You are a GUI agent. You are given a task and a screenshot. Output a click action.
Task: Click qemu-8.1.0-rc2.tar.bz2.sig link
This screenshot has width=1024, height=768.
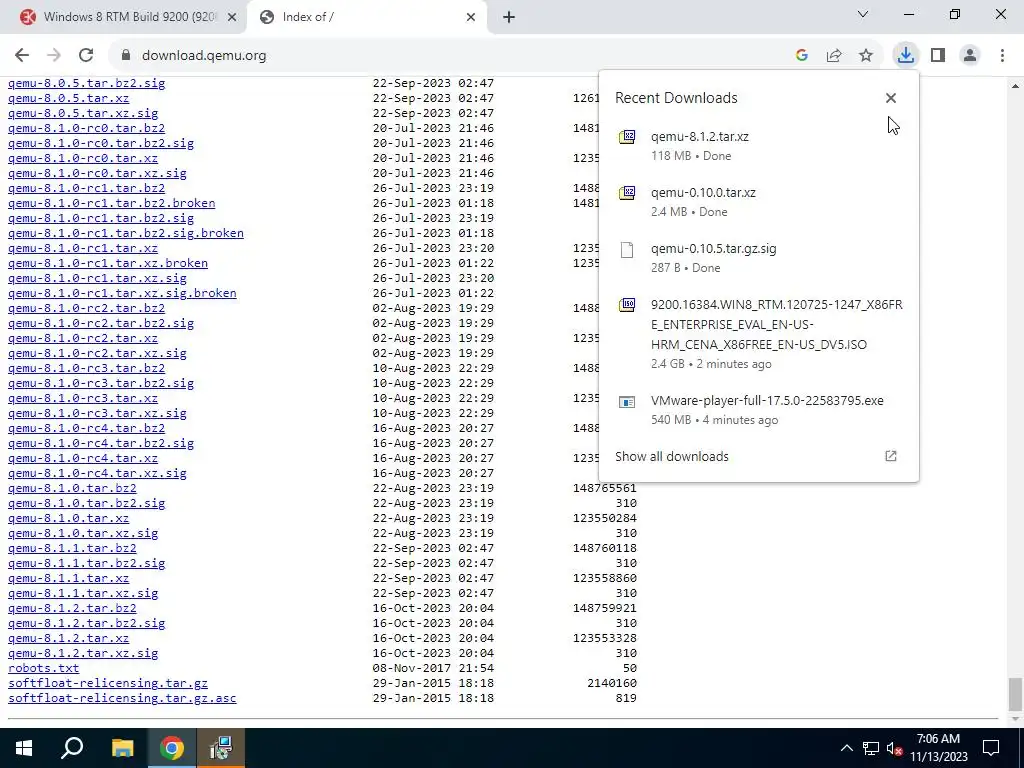pos(101,323)
